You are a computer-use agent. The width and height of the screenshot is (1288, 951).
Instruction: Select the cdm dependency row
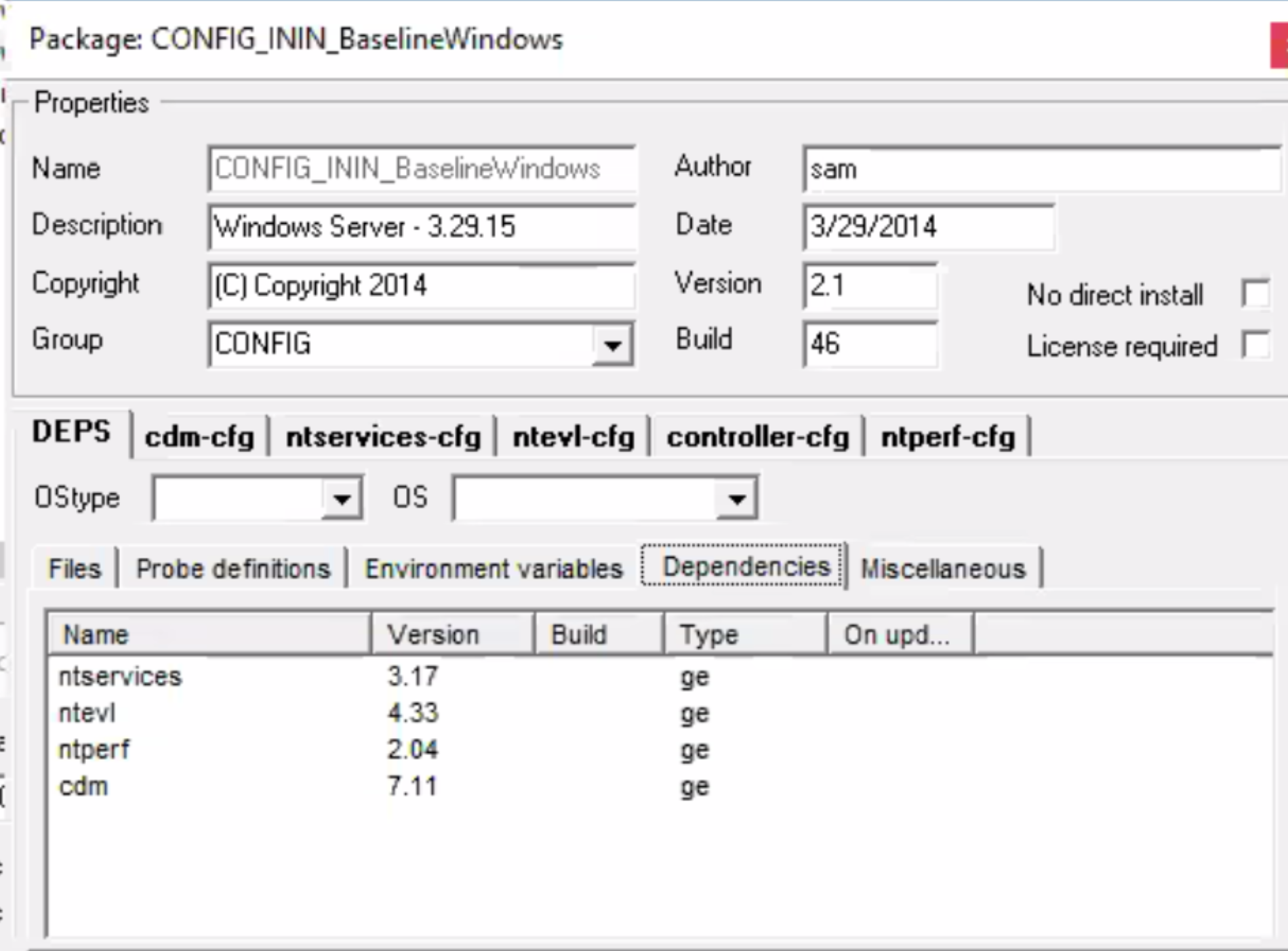[83, 786]
